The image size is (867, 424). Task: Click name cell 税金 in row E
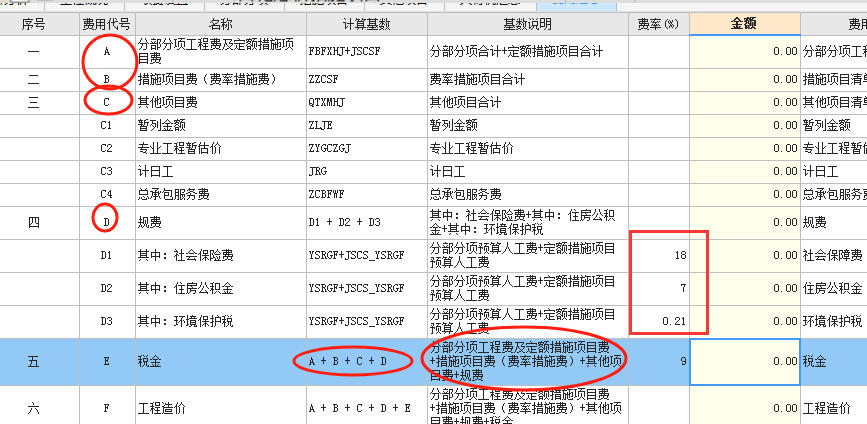(x=221, y=362)
